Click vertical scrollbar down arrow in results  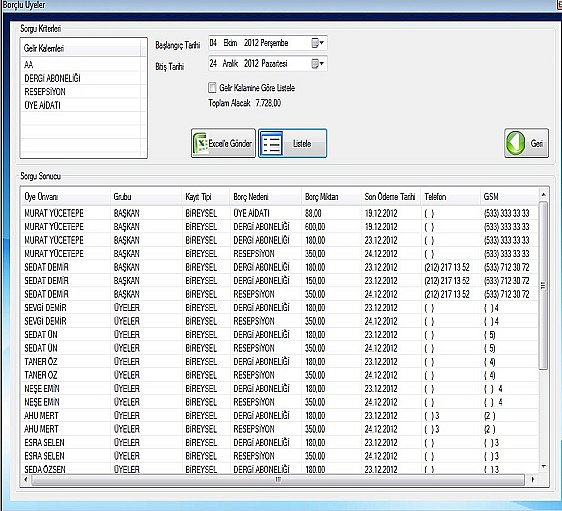tap(543, 467)
